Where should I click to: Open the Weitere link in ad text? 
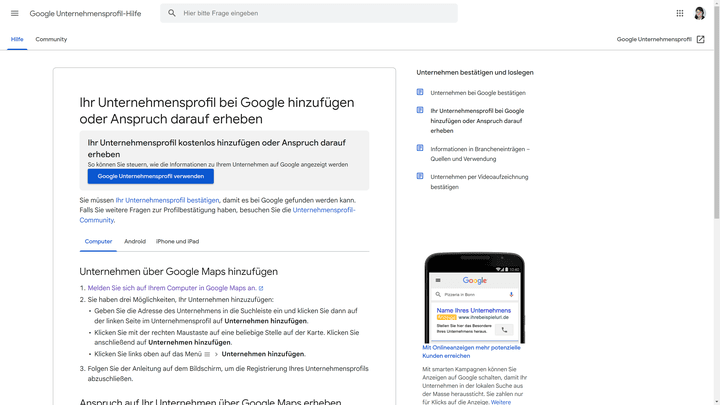coord(501,402)
